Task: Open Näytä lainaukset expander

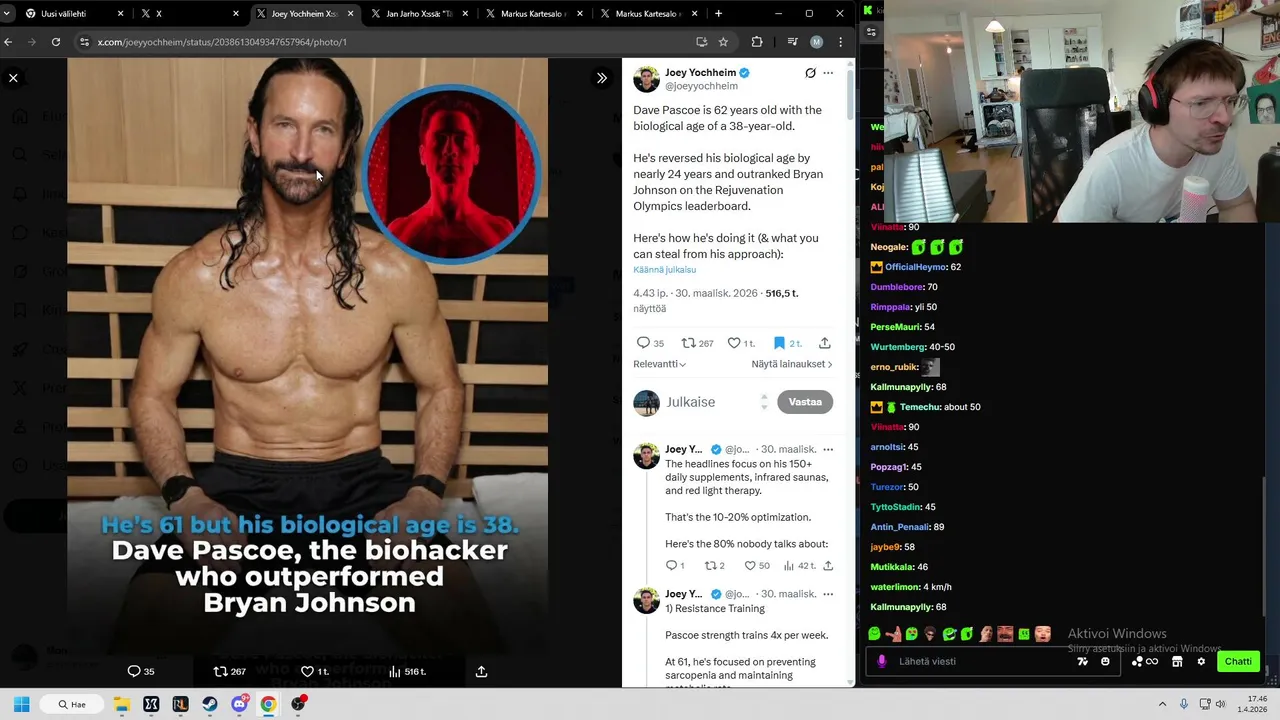Action: (792, 364)
